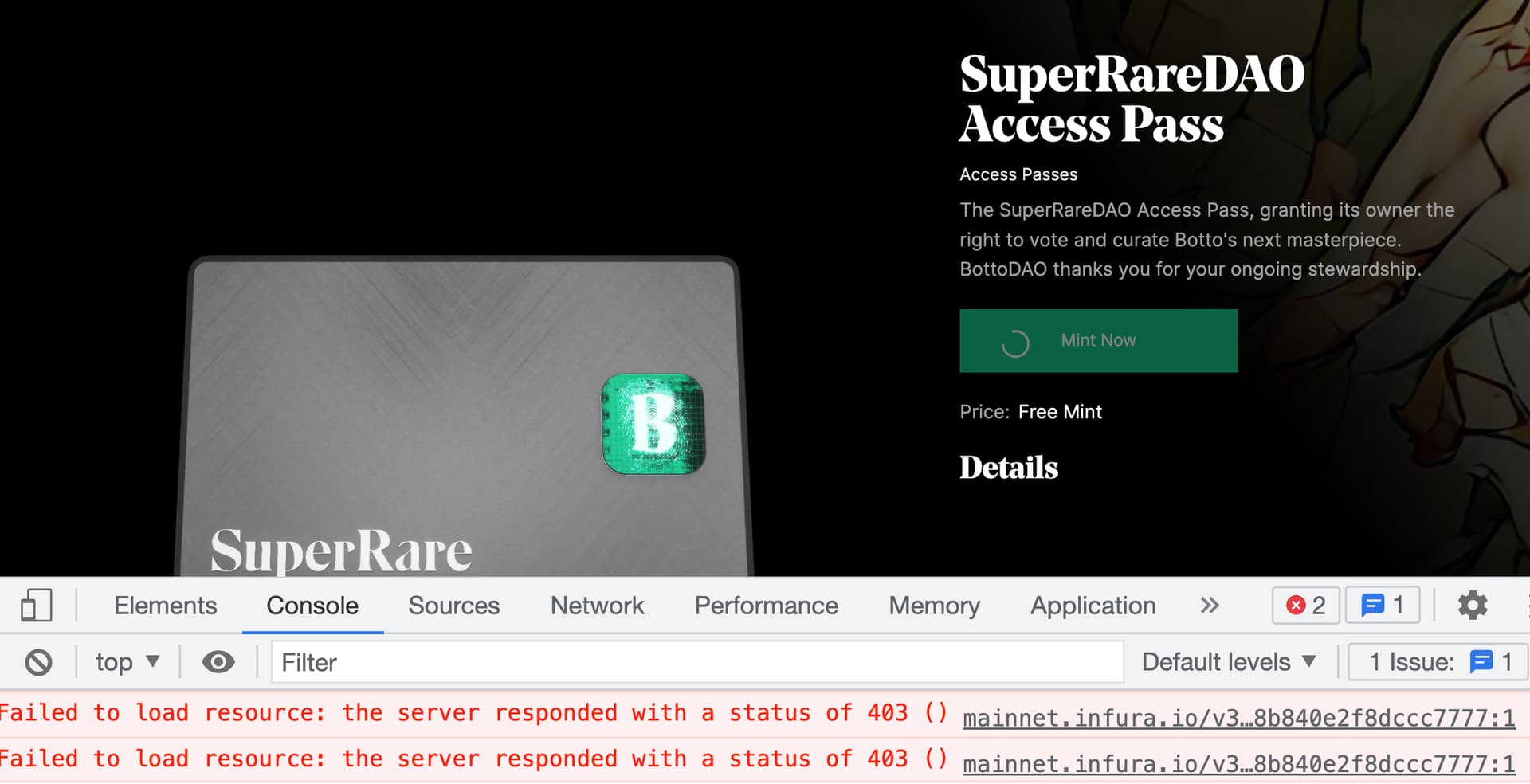The height and width of the screenshot is (784, 1530).
Task: Toggle live expression eye icon
Action: (x=218, y=662)
